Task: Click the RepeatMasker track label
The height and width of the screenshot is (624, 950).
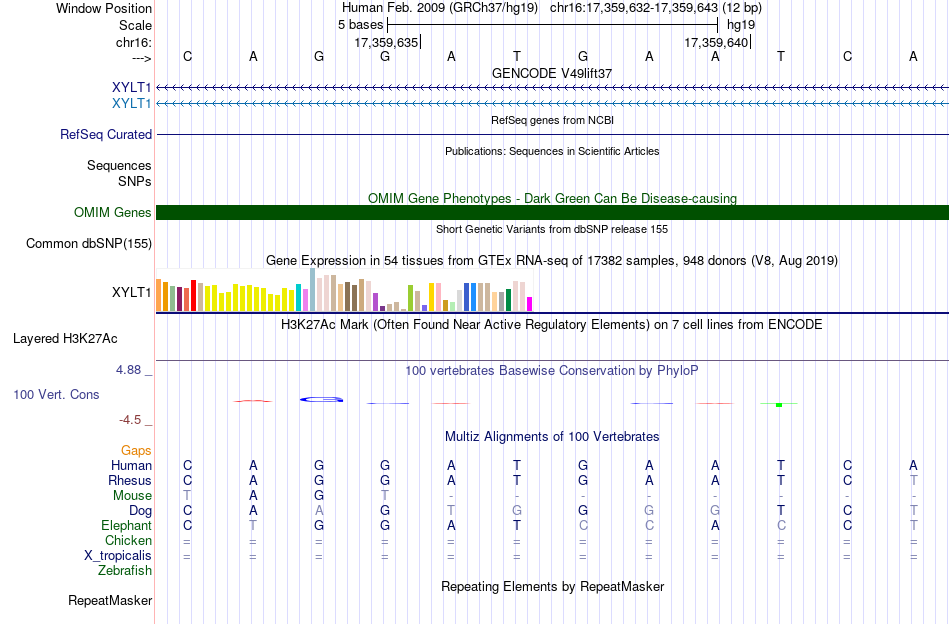Action: 110,600
